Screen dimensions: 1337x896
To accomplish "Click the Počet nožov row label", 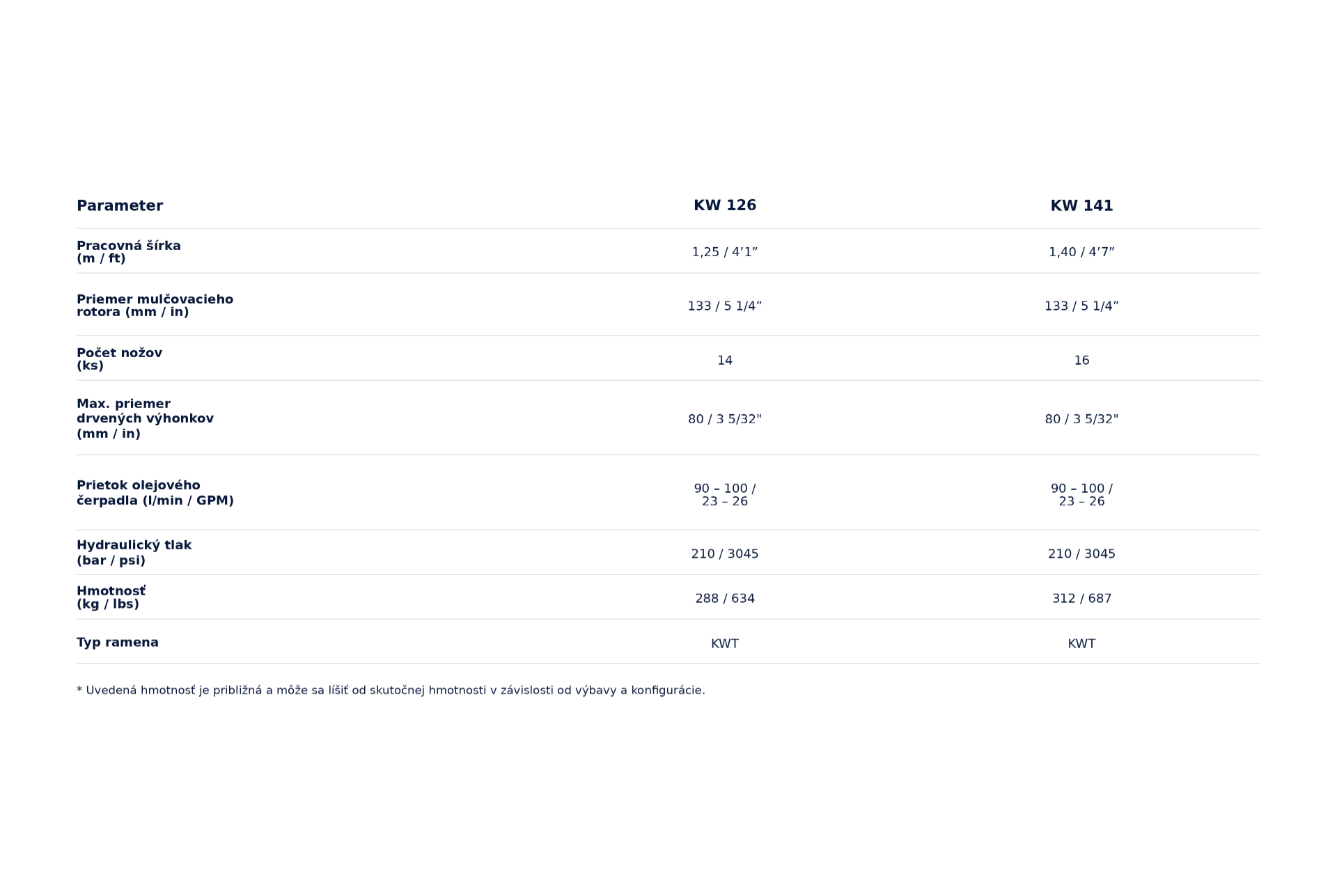I will [x=119, y=359].
